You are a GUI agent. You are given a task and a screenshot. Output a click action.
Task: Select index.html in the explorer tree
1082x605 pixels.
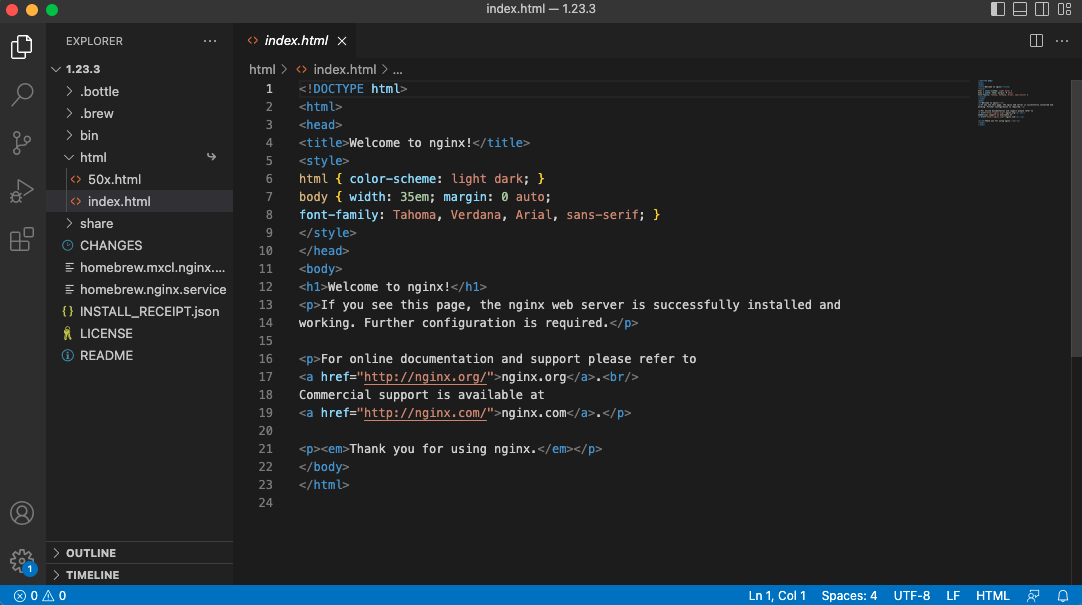[x=139, y=201]
